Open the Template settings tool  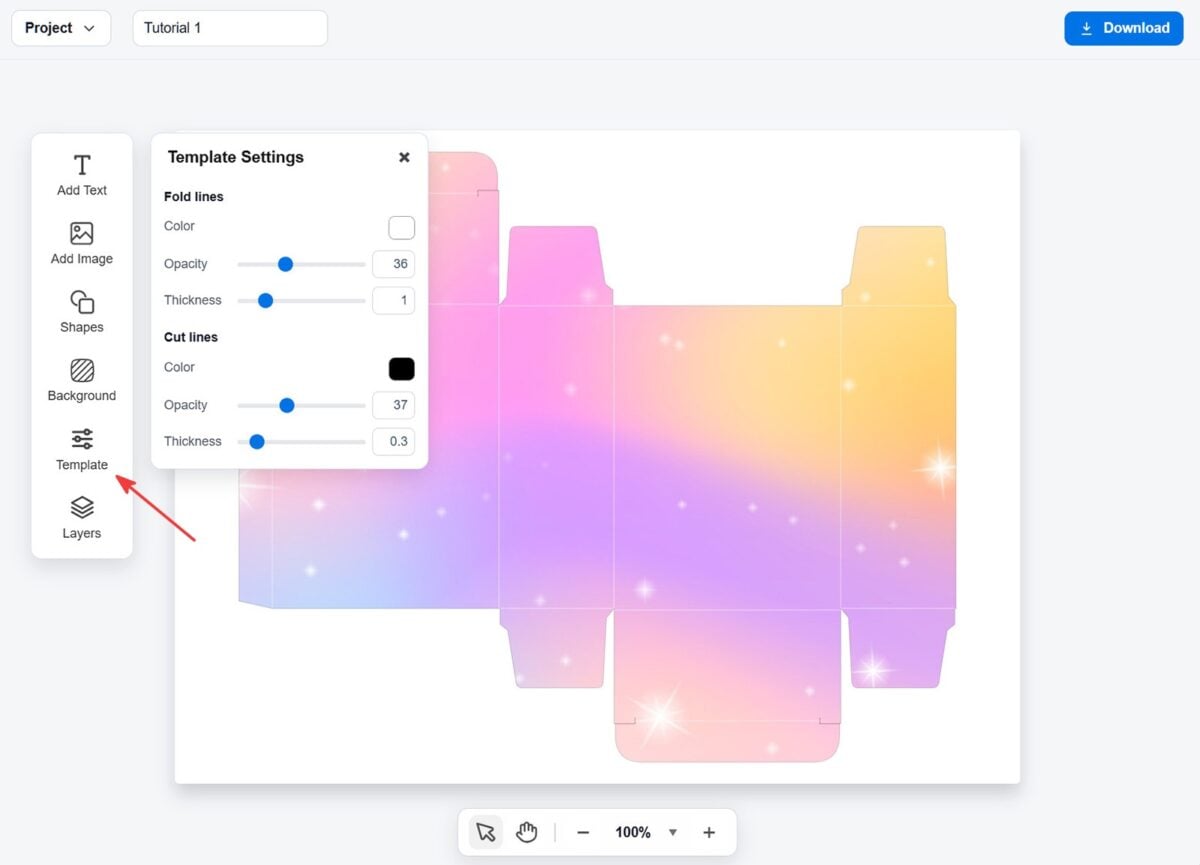click(x=82, y=449)
